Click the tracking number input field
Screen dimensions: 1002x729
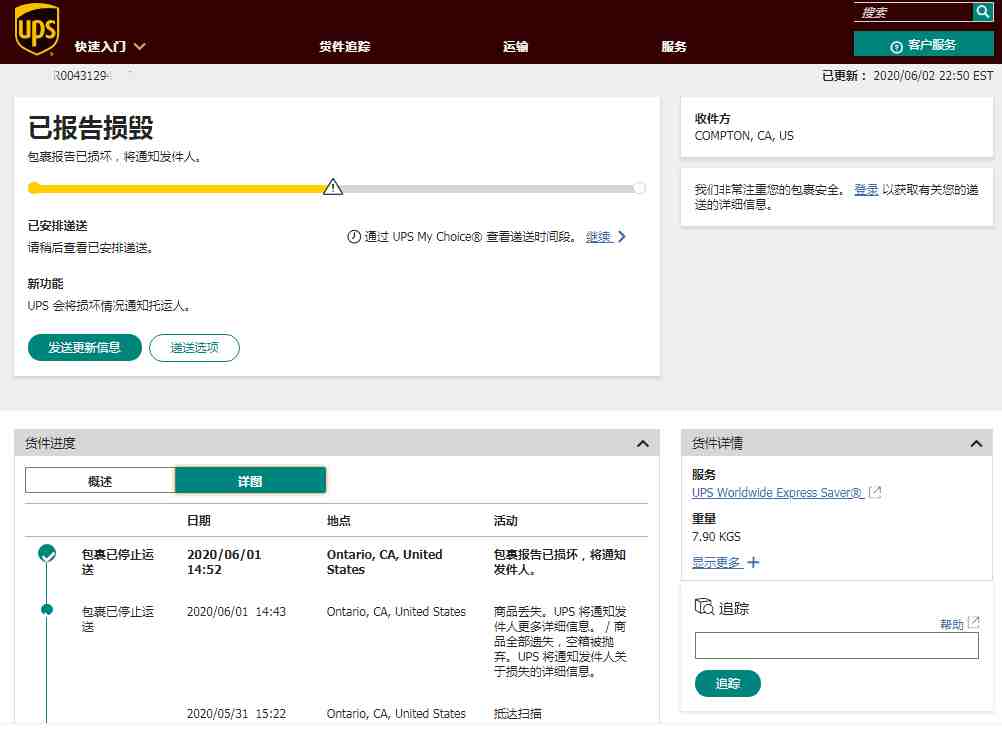click(836, 645)
